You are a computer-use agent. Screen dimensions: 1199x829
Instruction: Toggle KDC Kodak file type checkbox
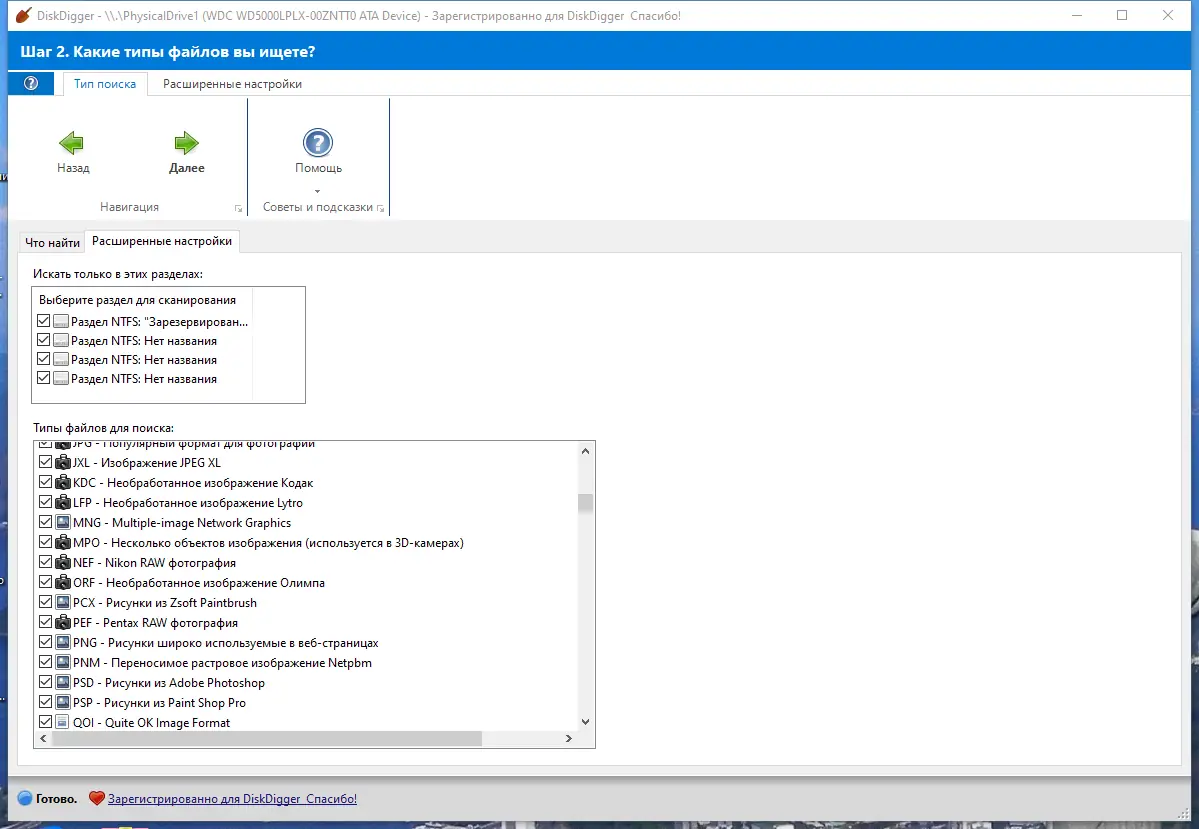[45, 483]
